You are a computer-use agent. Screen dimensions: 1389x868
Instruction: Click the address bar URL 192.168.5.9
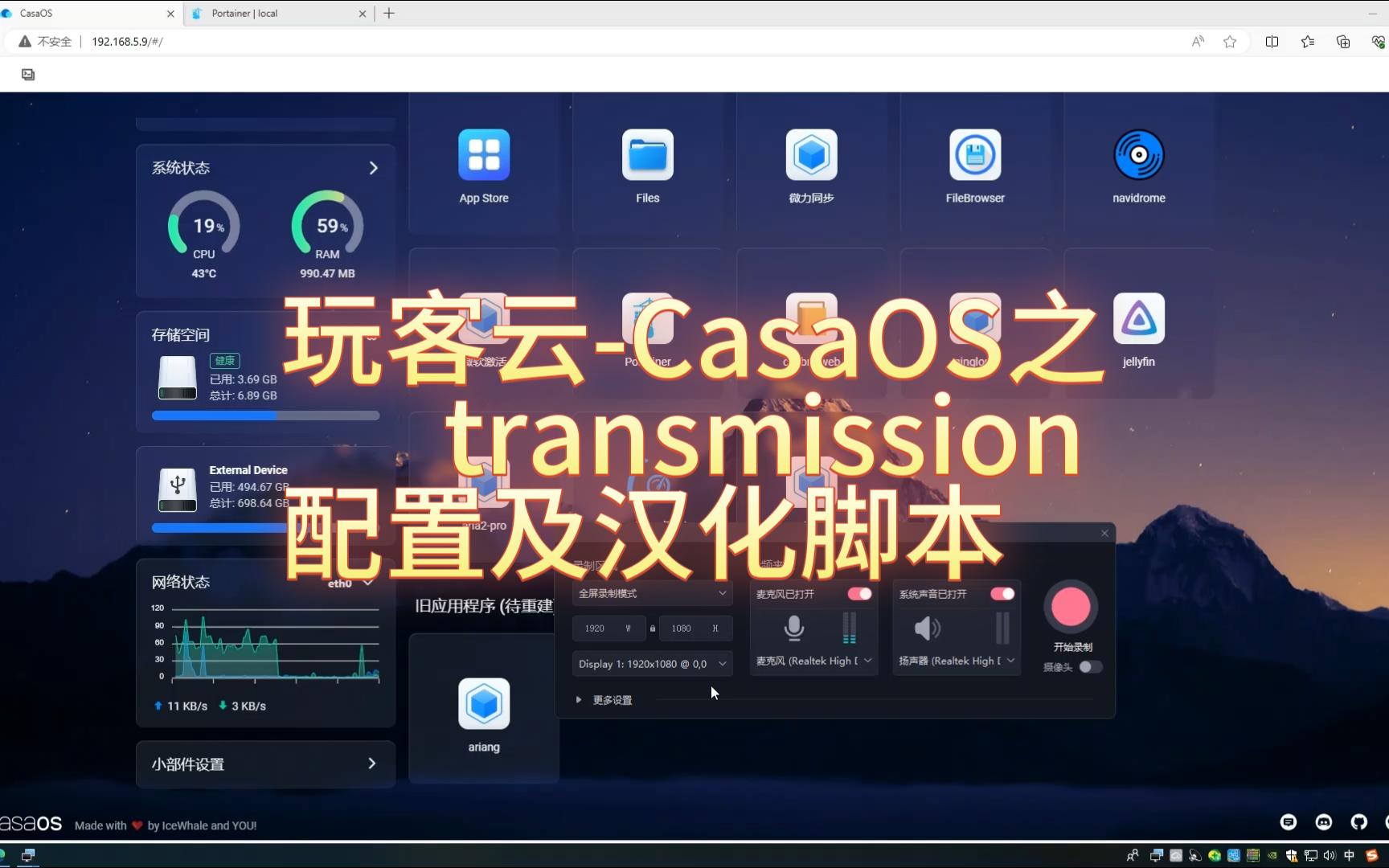click(127, 42)
